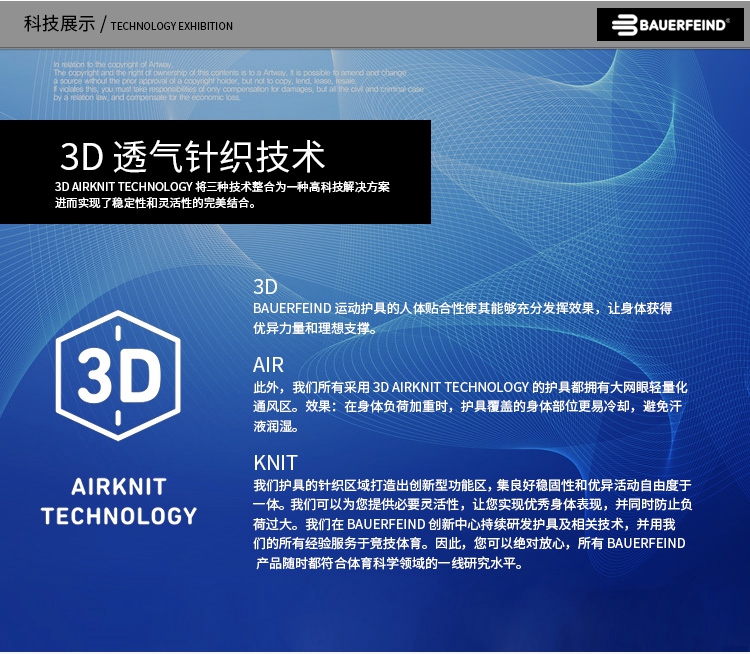
Task: Click the 科技展示 header title
Action: 59,24
